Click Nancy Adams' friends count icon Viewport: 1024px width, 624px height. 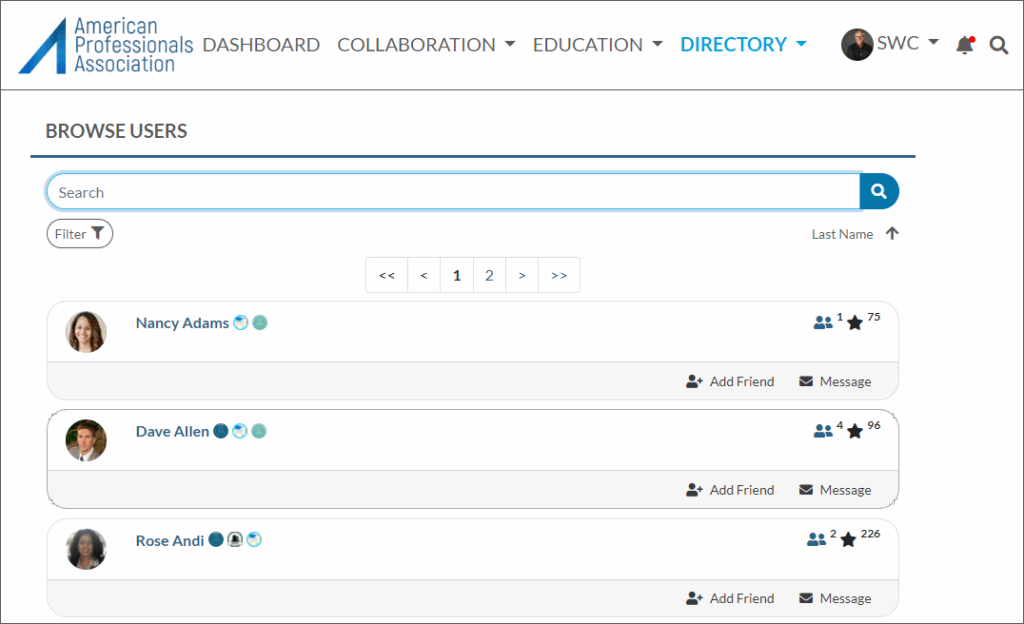click(x=823, y=323)
